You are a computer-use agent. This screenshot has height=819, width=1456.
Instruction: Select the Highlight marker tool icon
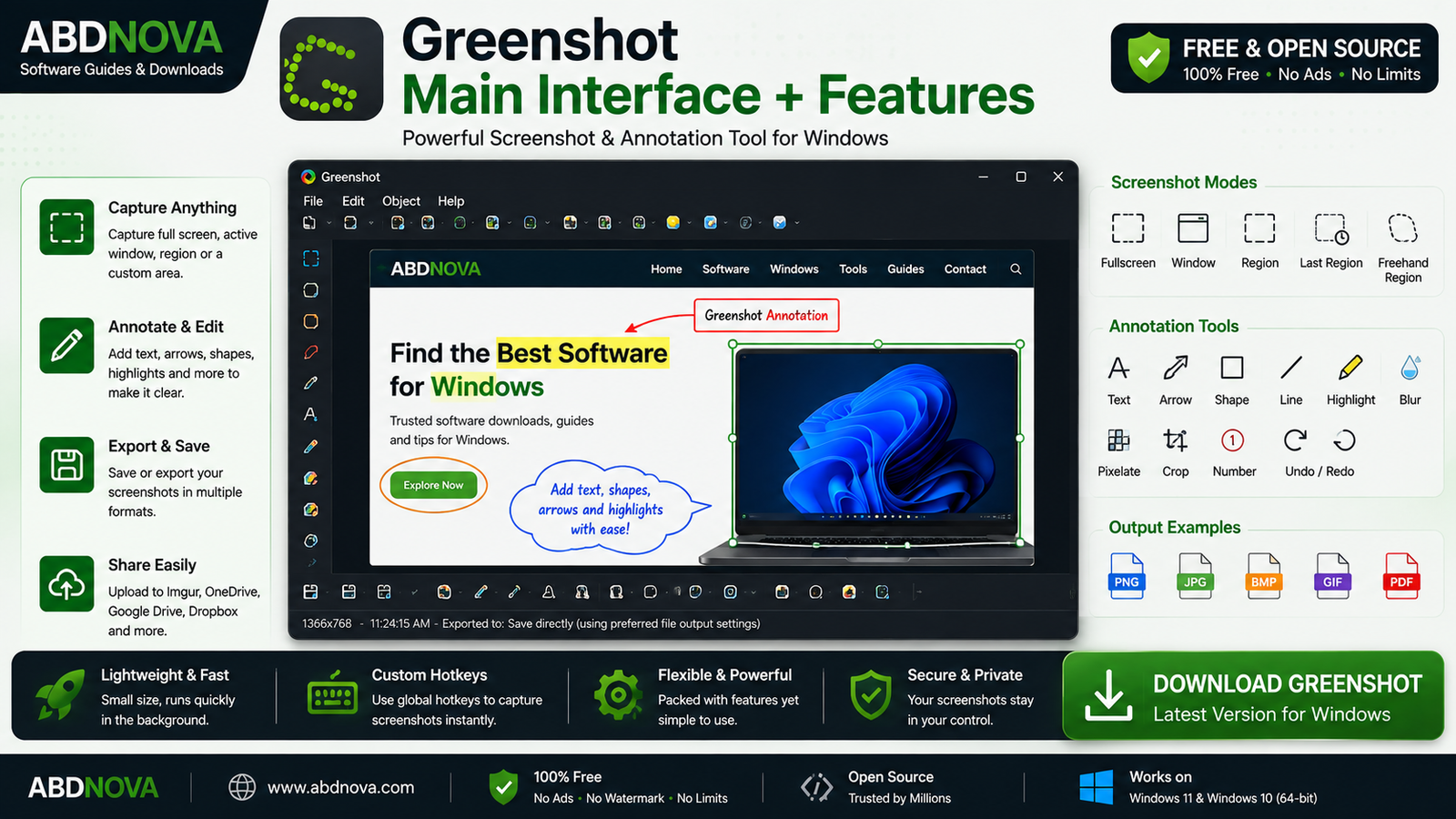click(1350, 368)
